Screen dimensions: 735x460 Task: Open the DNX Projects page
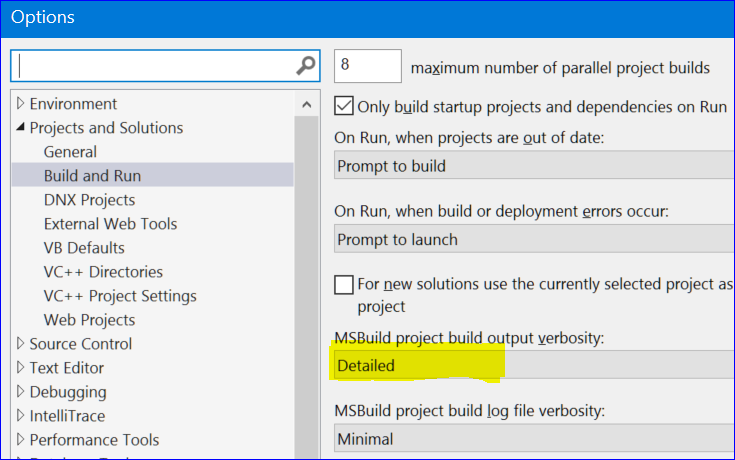click(x=89, y=200)
